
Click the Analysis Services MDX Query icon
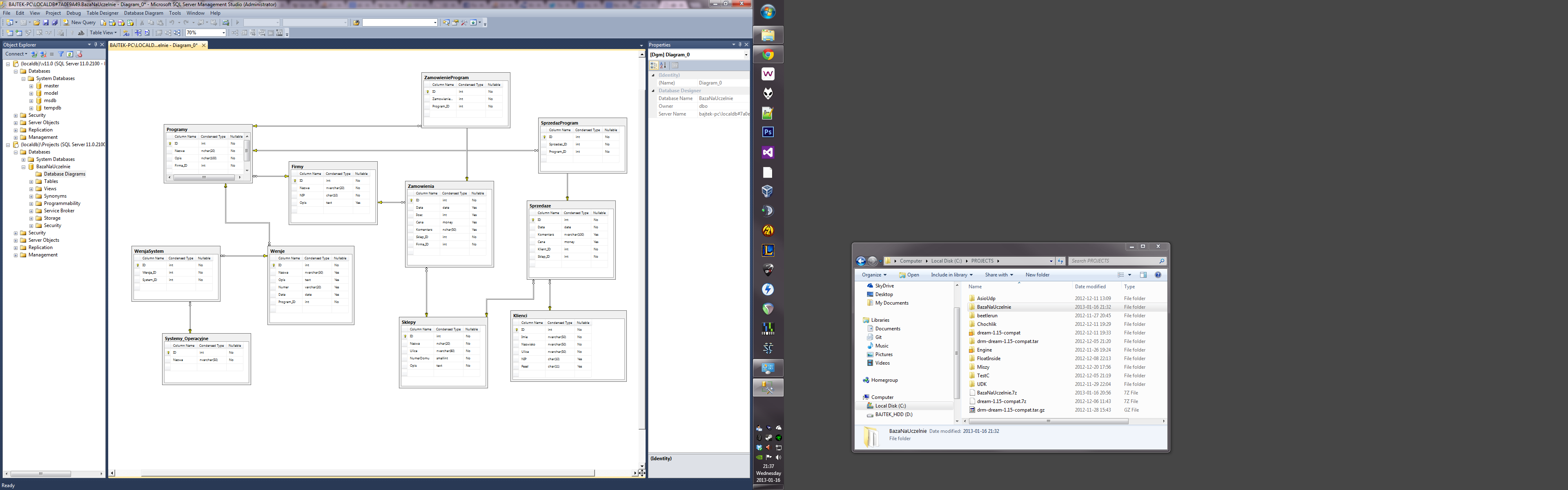tap(112, 22)
